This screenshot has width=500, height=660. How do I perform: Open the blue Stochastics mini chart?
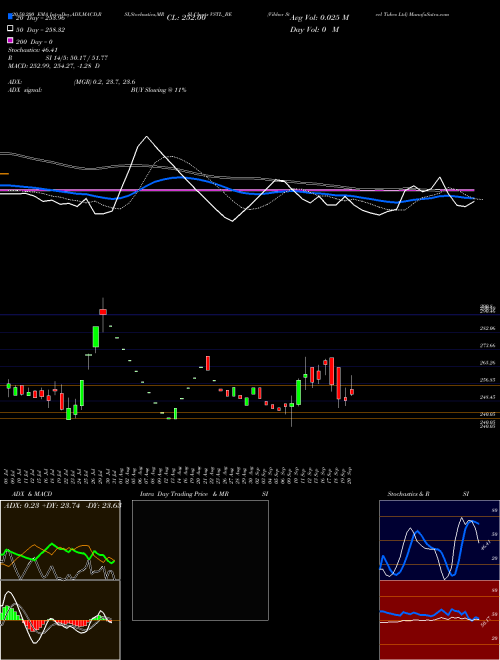pyautogui.click(x=439, y=540)
